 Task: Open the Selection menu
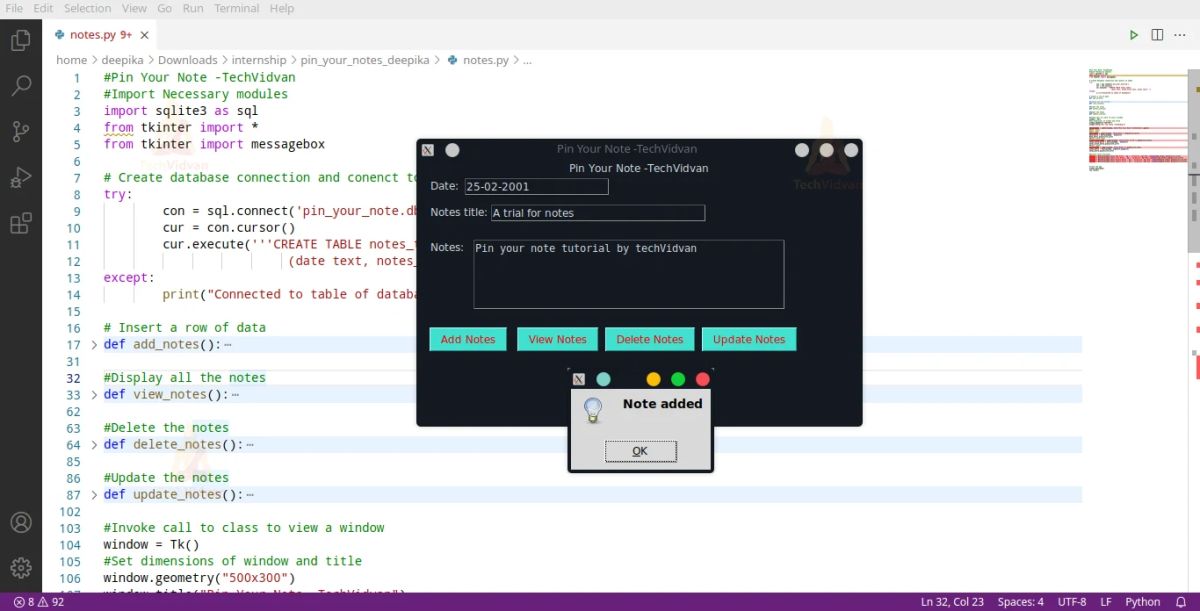88,8
